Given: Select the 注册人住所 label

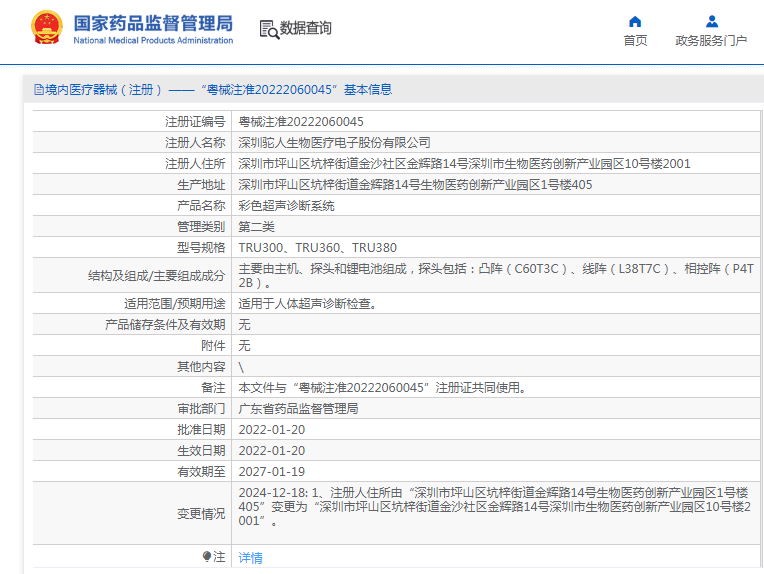Looking at the screenshot, I should 195,163.
